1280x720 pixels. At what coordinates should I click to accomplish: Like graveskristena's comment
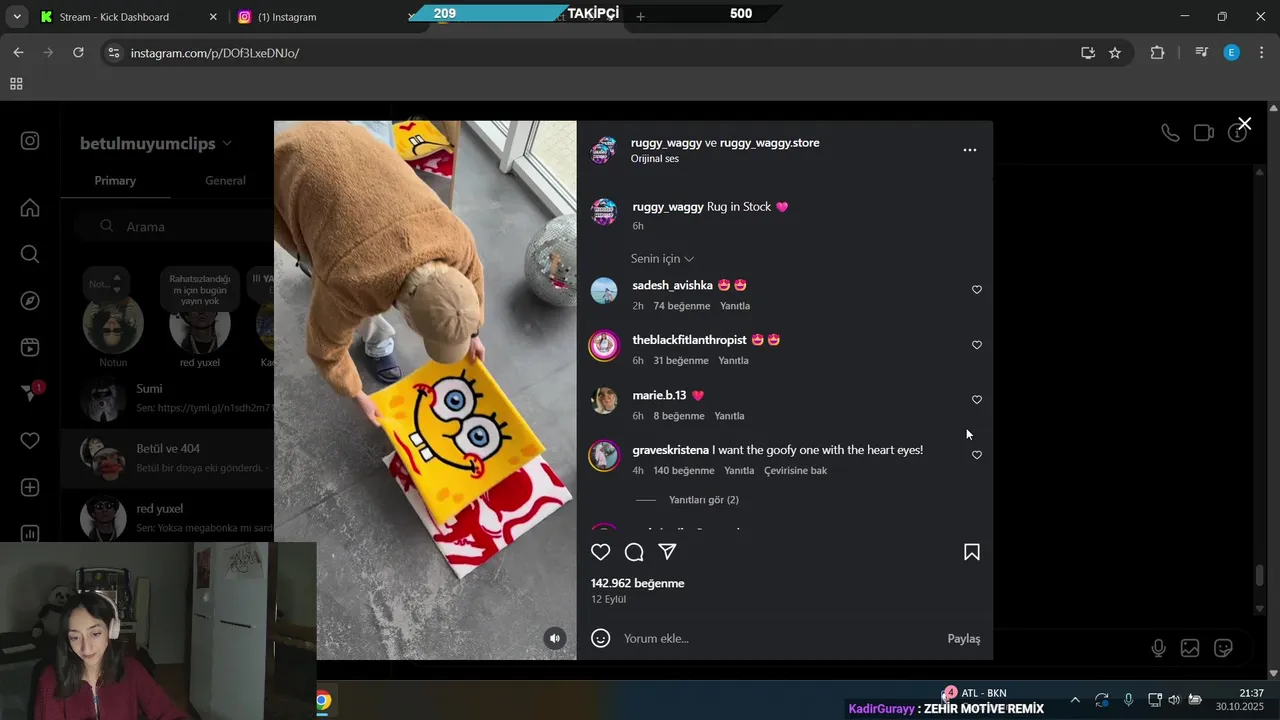coord(977,455)
